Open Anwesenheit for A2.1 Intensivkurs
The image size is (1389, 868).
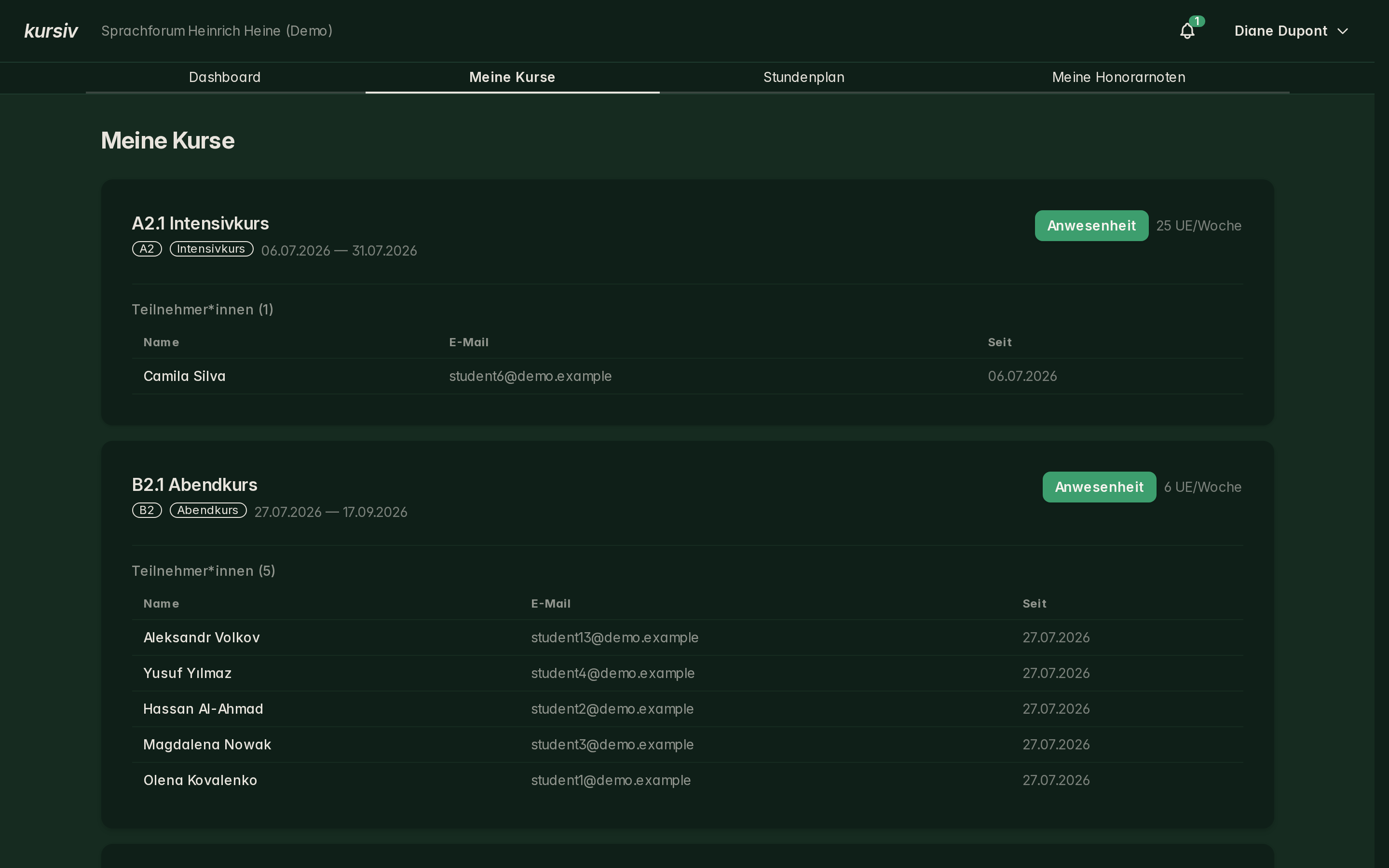click(x=1091, y=226)
